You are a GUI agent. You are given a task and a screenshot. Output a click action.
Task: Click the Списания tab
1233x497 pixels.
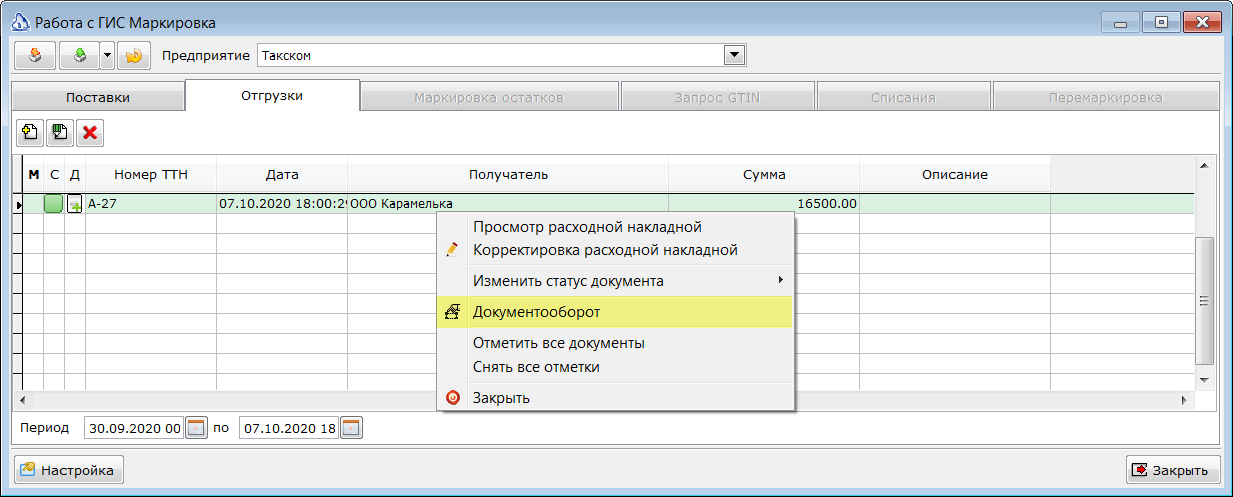click(x=903, y=98)
